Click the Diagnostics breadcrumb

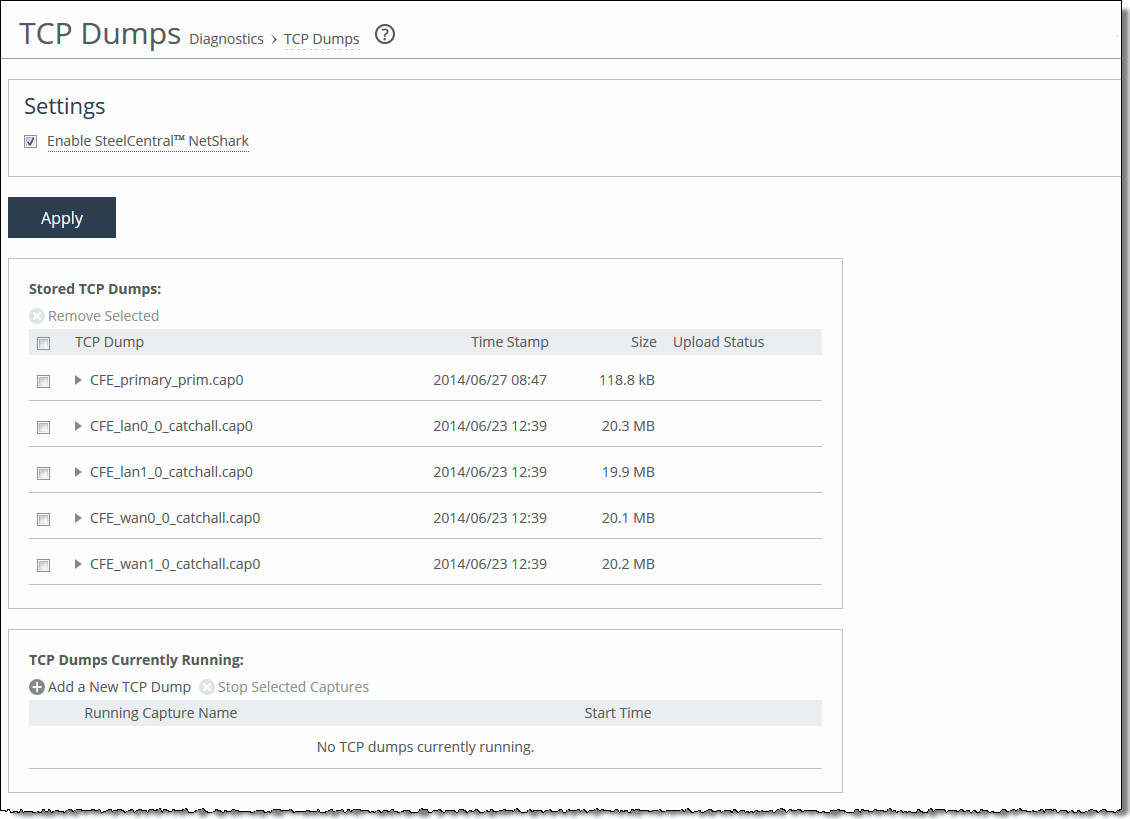point(226,39)
